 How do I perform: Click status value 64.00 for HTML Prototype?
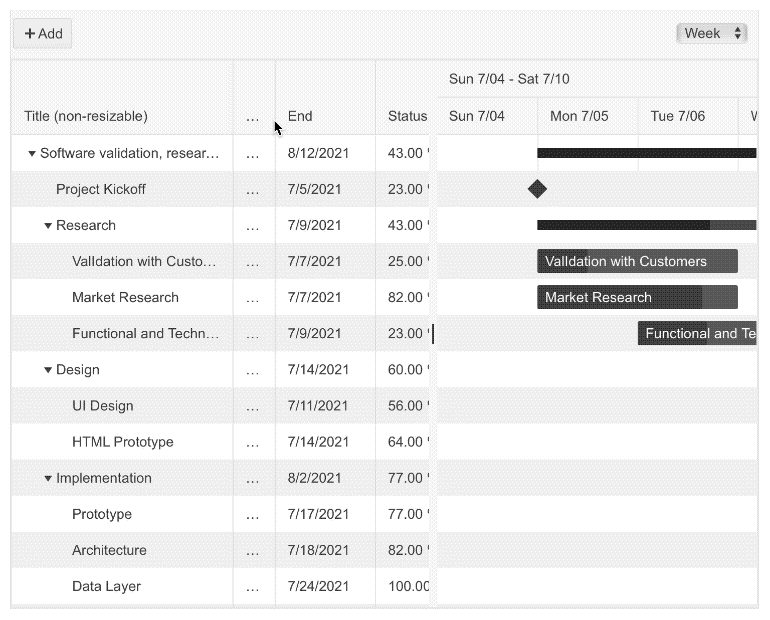(x=403, y=442)
